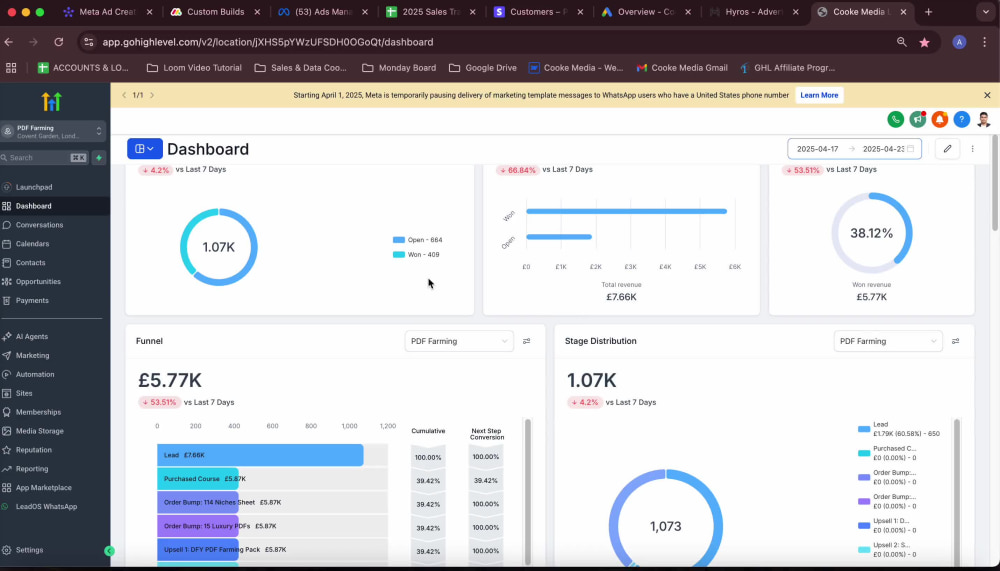Screen dimensions: 1000x571
Task: Click the Order Bump: 114 Niches Sheet bar
Action: 198,502
